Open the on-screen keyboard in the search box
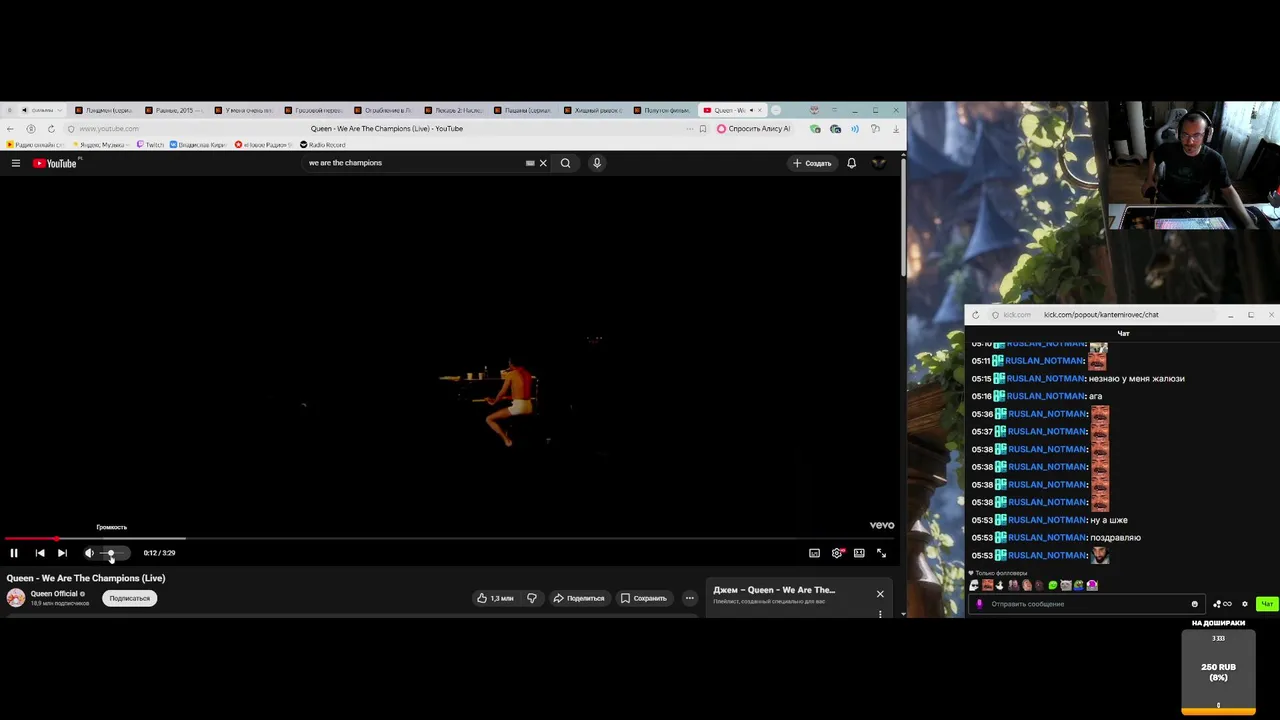The height and width of the screenshot is (720, 1280). click(530, 163)
